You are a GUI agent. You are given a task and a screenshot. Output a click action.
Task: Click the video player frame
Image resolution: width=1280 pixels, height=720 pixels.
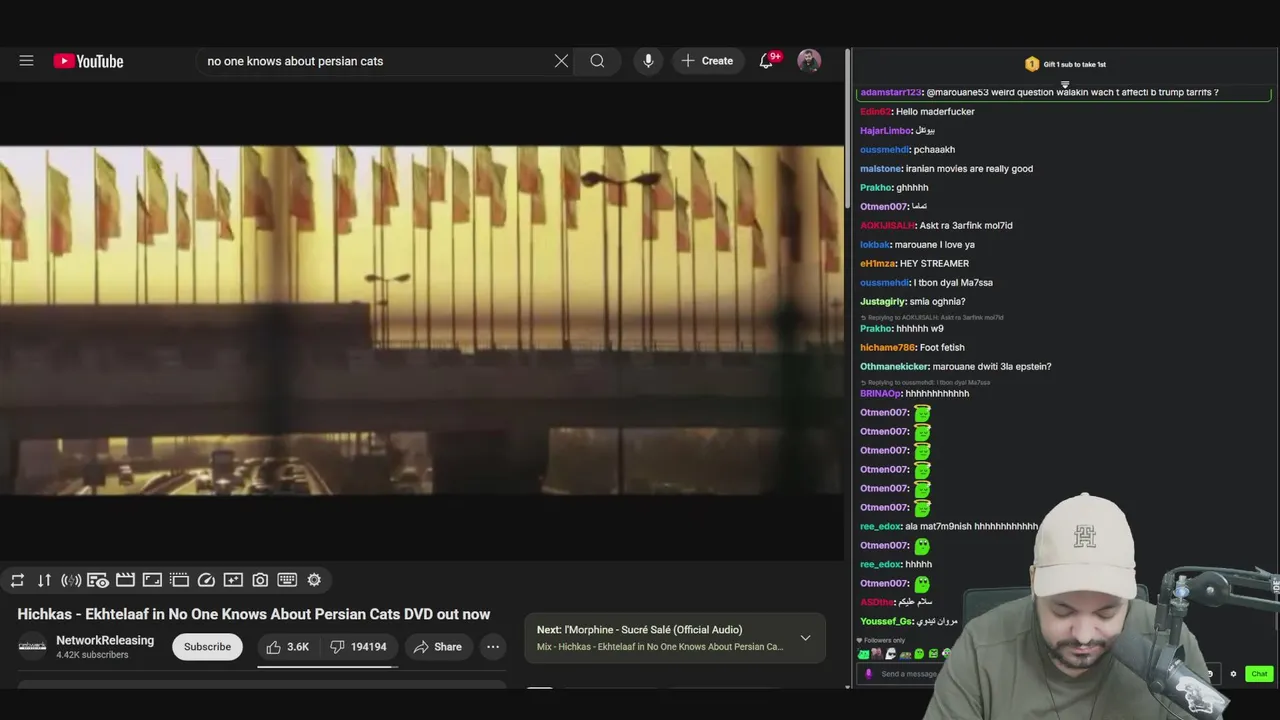pos(422,320)
